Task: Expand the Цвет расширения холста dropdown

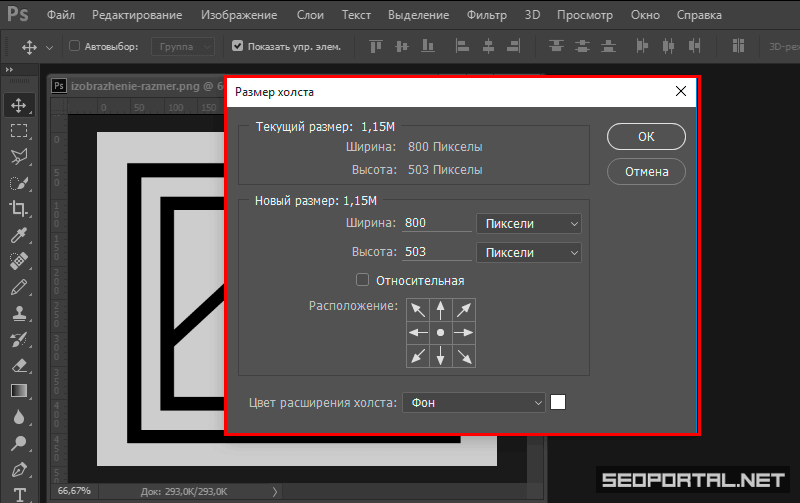Action: click(474, 403)
